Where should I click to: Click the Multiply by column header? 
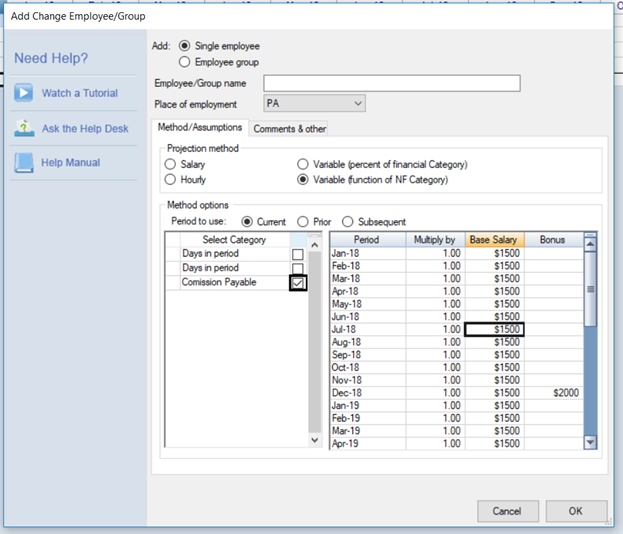[x=435, y=240]
